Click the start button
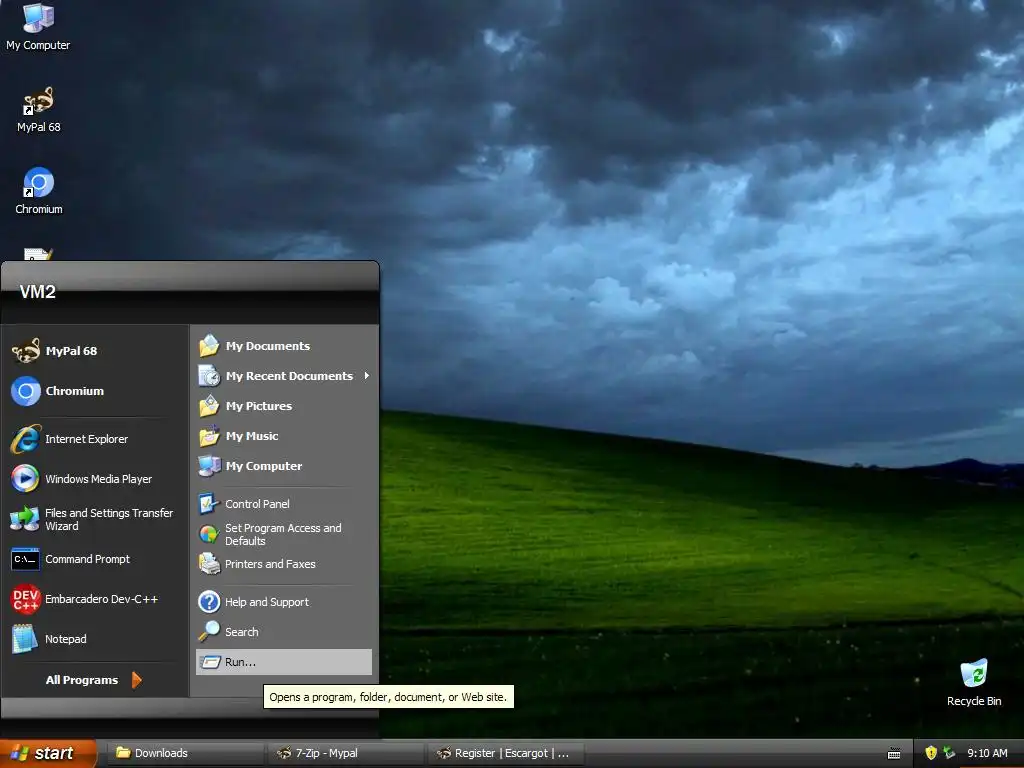This screenshot has width=1024, height=768. [48, 753]
